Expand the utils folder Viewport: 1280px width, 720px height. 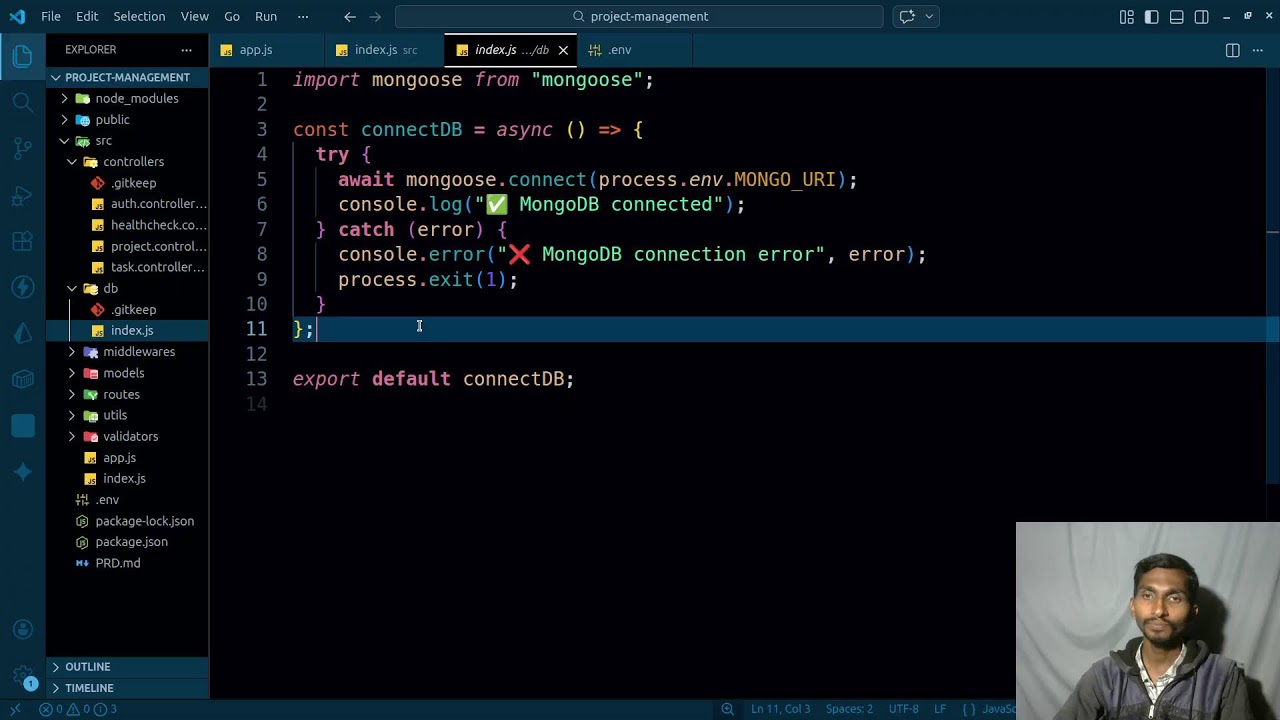127,415
